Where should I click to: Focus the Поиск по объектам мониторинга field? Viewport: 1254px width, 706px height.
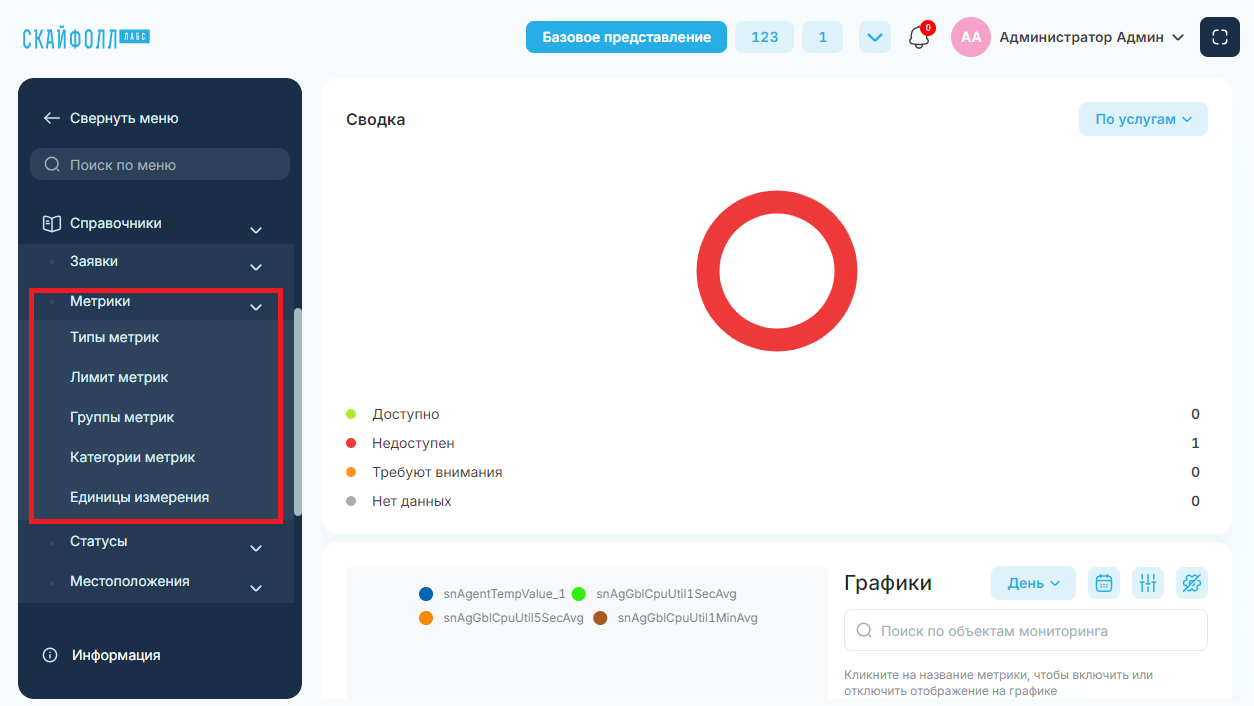click(1026, 631)
